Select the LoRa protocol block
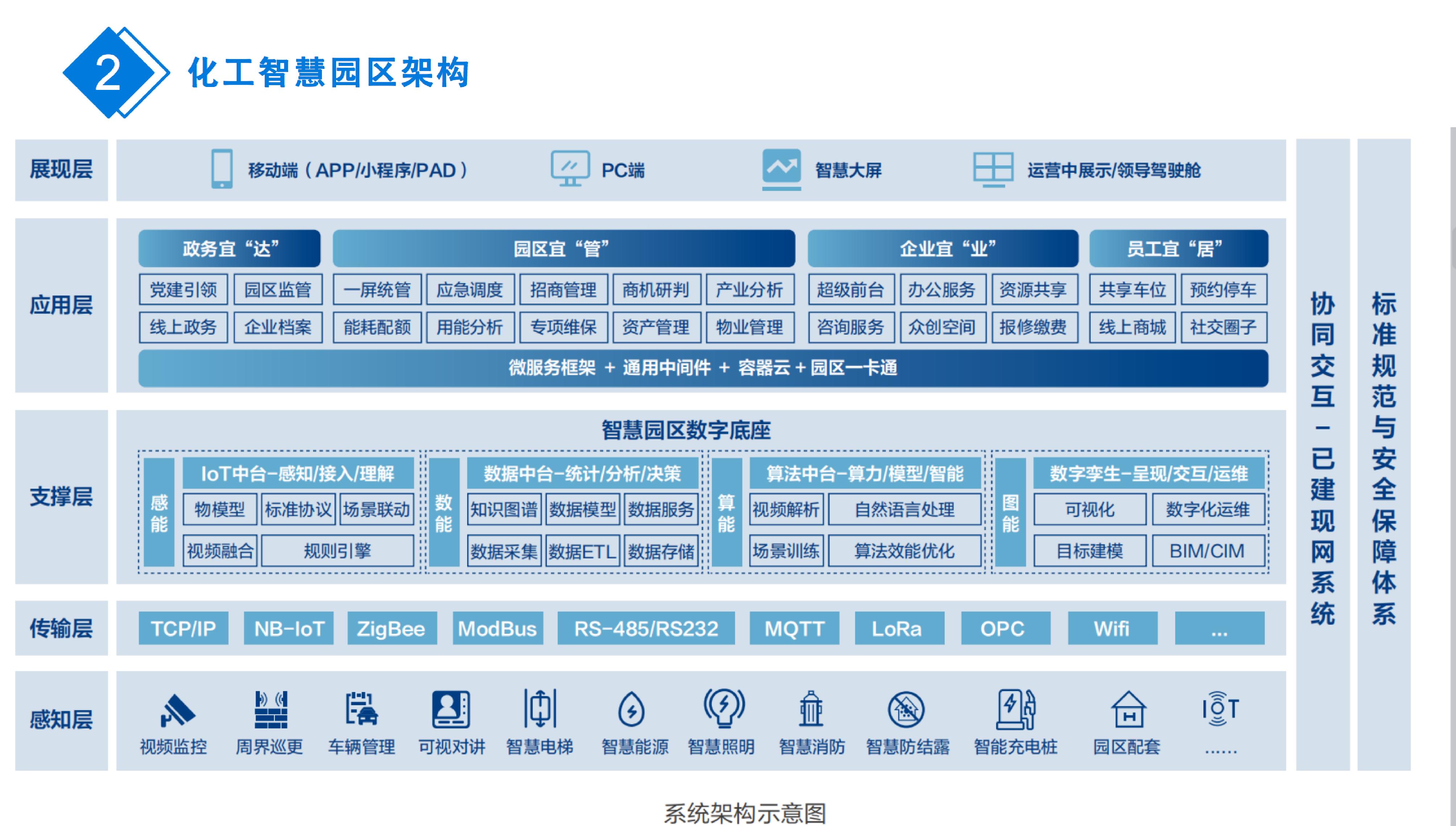 point(899,628)
